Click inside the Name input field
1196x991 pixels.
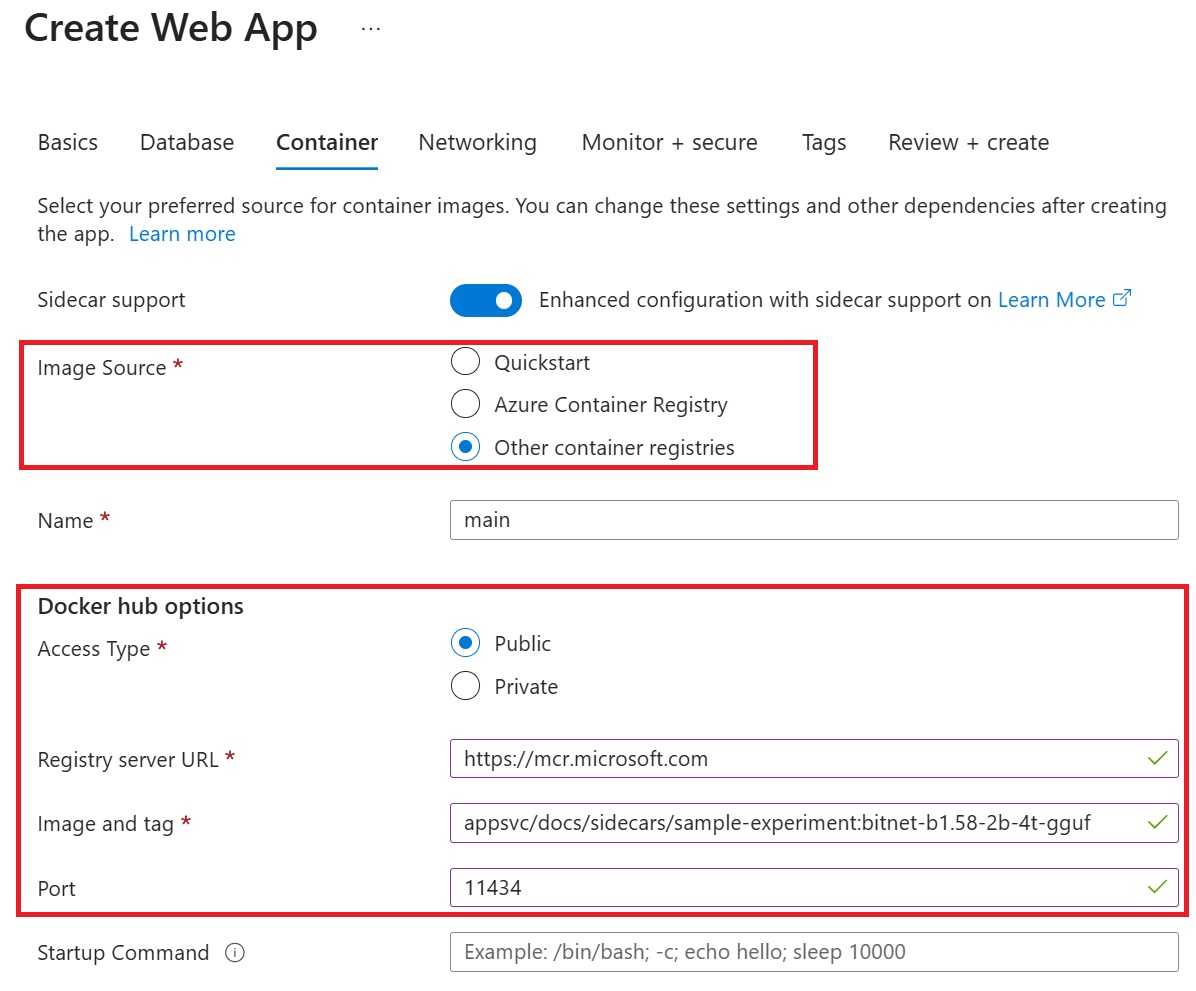(x=813, y=520)
